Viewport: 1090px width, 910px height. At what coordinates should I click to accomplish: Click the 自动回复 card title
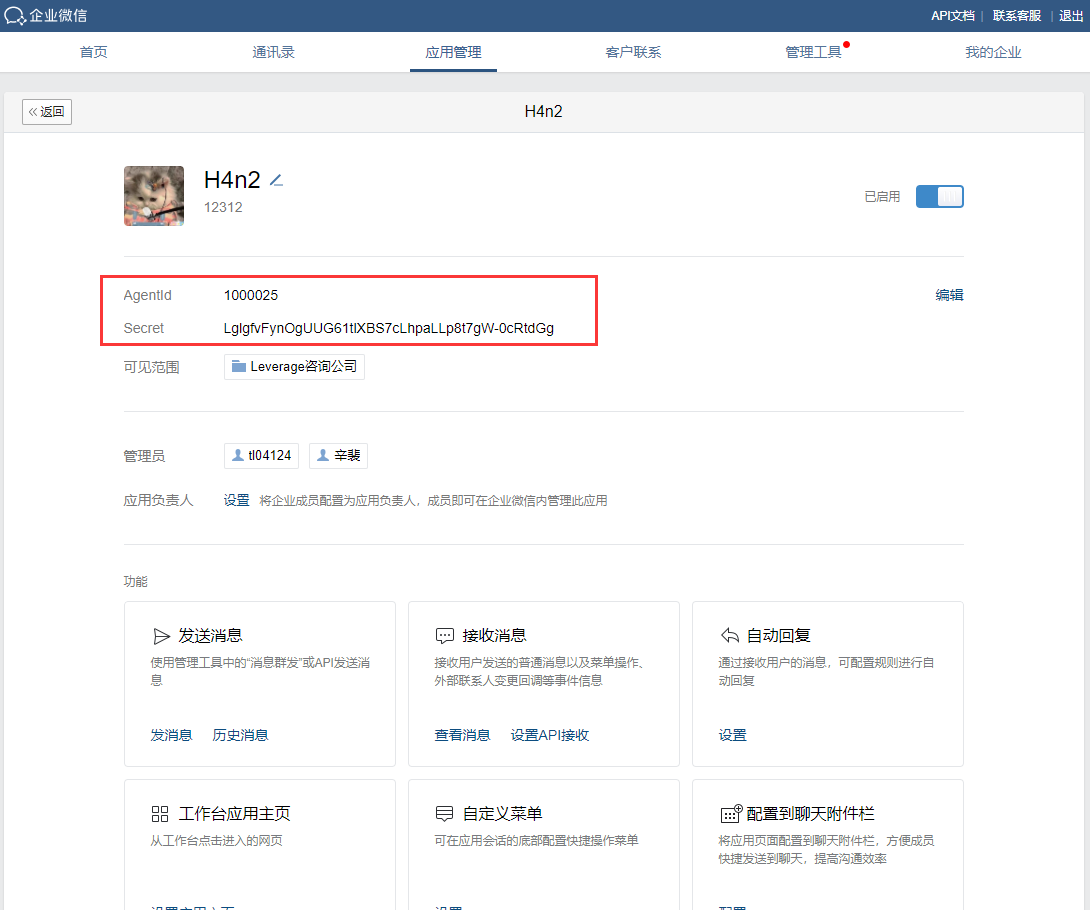click(x=779, y=636)
